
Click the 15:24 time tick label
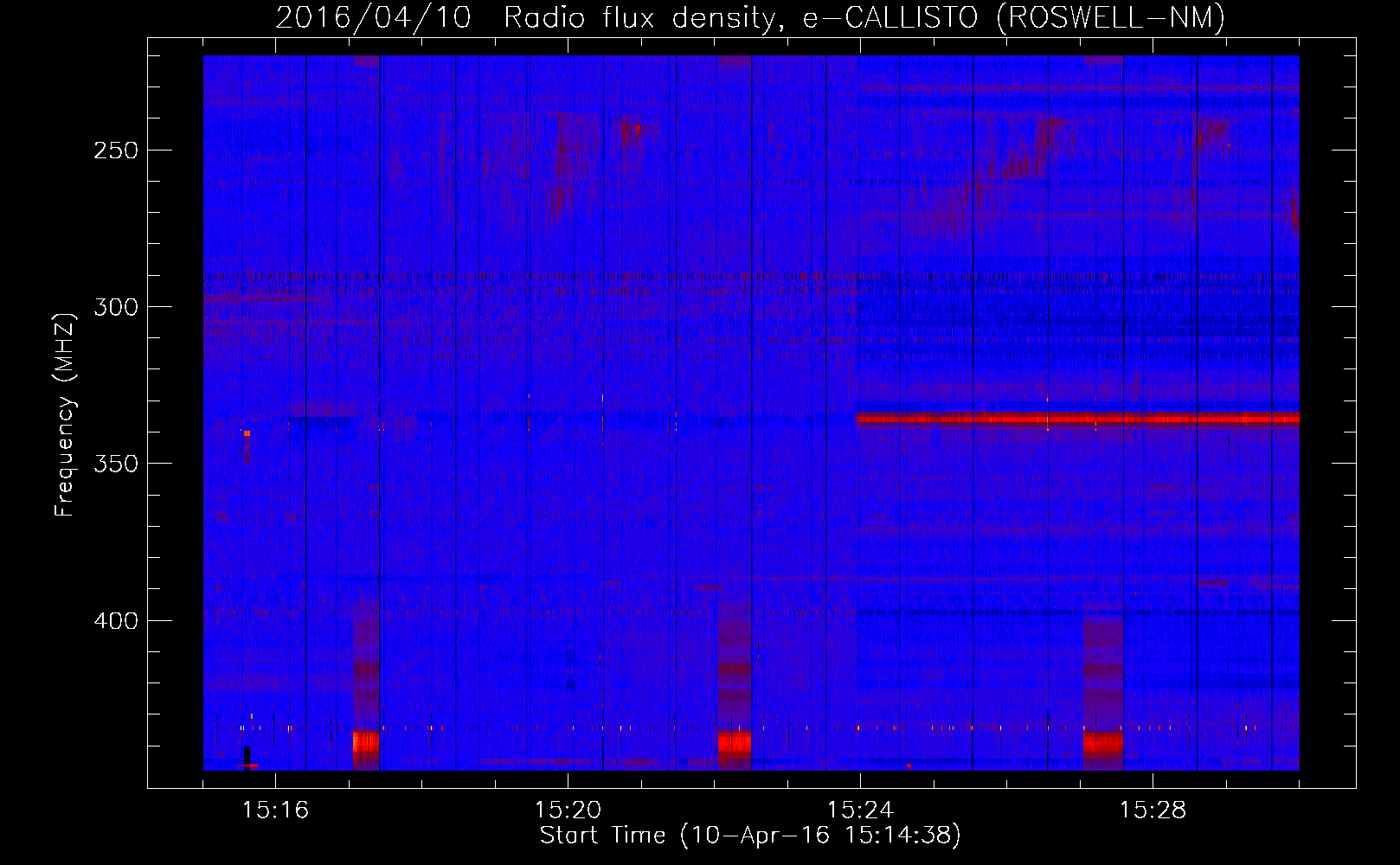pyautogui.click(x=860, y=811)
